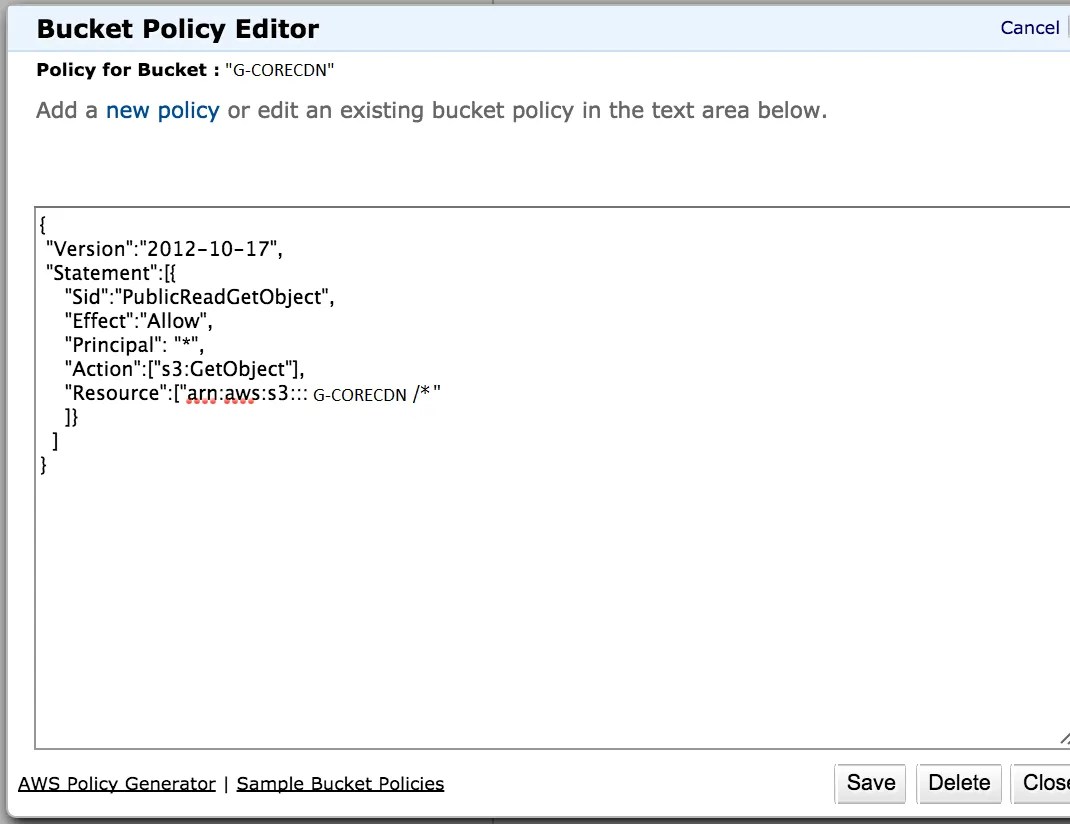Click the textarea resize grip handle
Screen dimensions: 1070x824
1065,740
